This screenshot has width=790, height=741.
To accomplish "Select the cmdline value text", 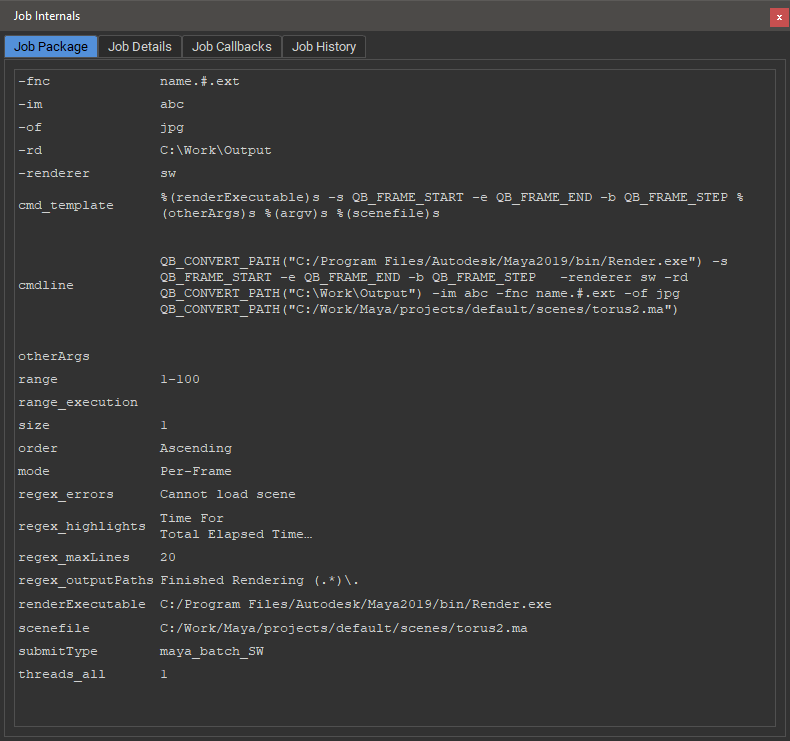I will pyautogui.click(x=443, y=285).
